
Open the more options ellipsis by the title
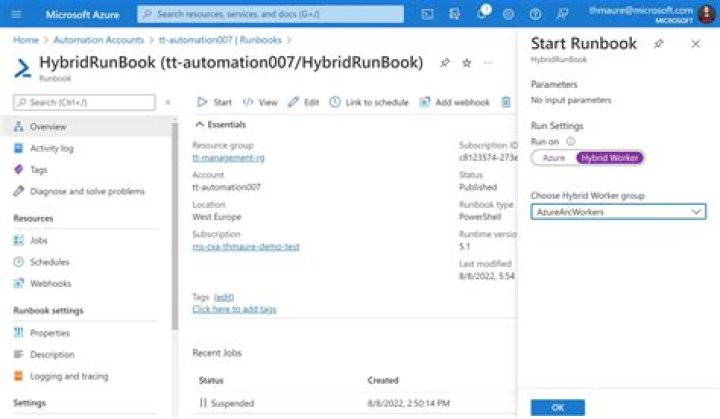(x=489, y=63)
